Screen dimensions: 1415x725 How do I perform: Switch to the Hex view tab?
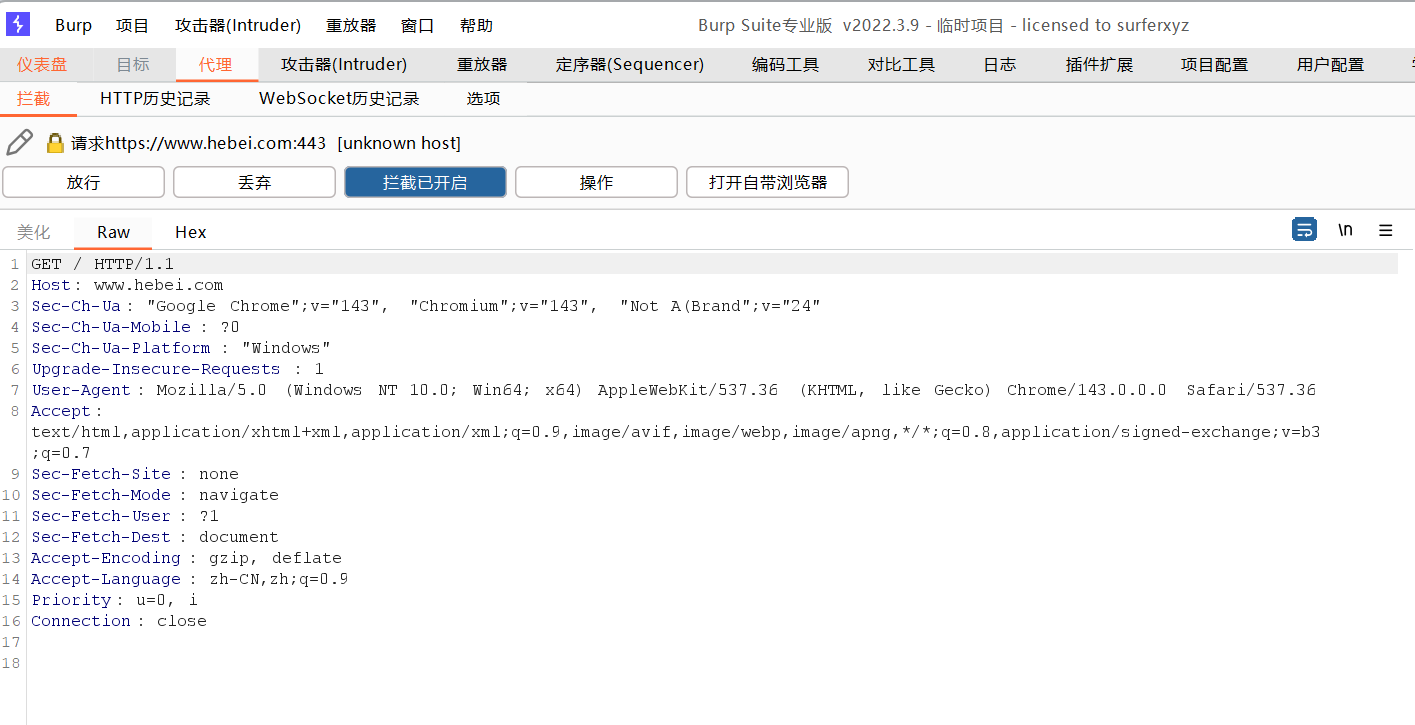click(190, 232)
